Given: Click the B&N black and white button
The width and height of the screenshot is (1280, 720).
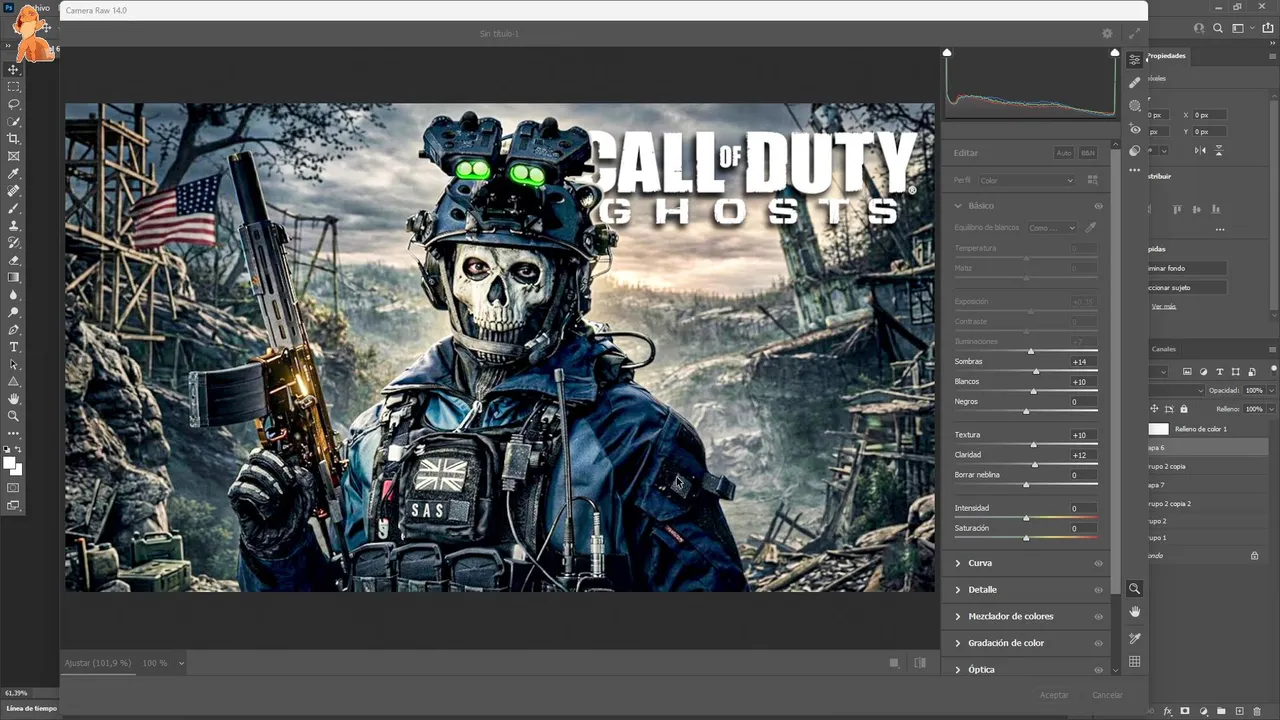Looking at the screenshot, I should (x=1088, y=153).
